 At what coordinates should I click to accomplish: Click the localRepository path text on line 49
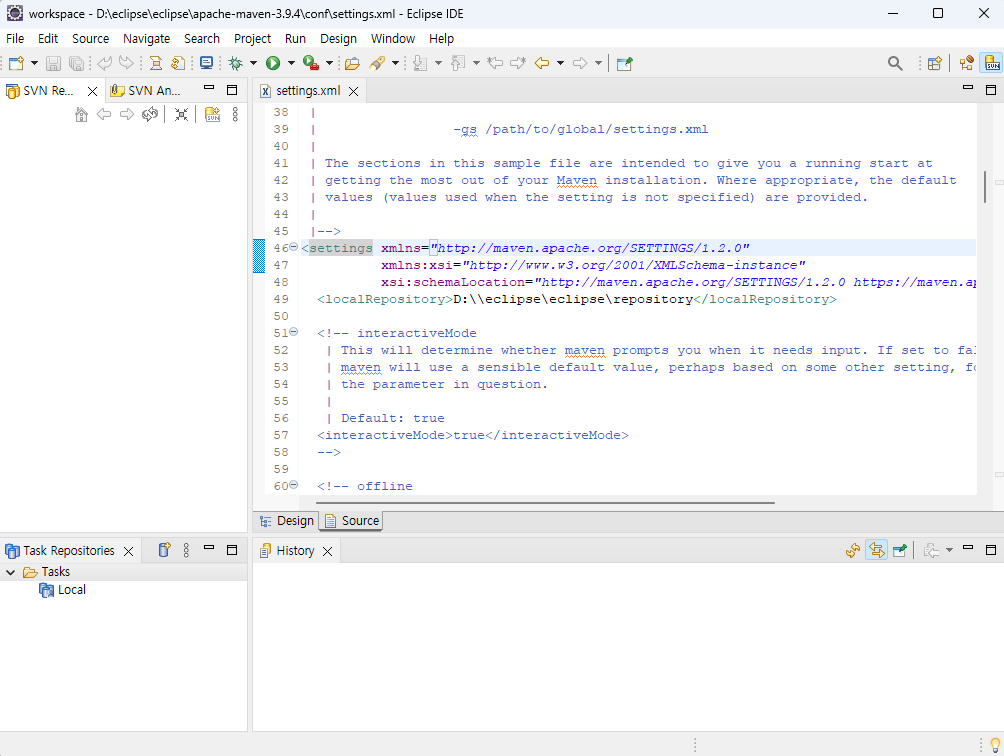click(573, 299)
